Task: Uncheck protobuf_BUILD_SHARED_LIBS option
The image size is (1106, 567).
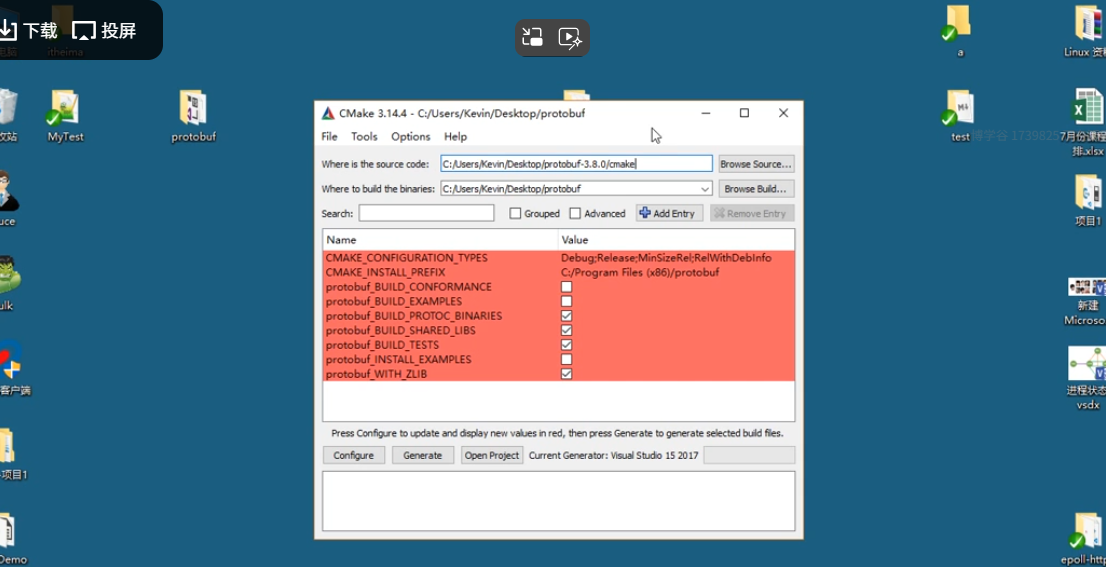Action: point(566,331)
